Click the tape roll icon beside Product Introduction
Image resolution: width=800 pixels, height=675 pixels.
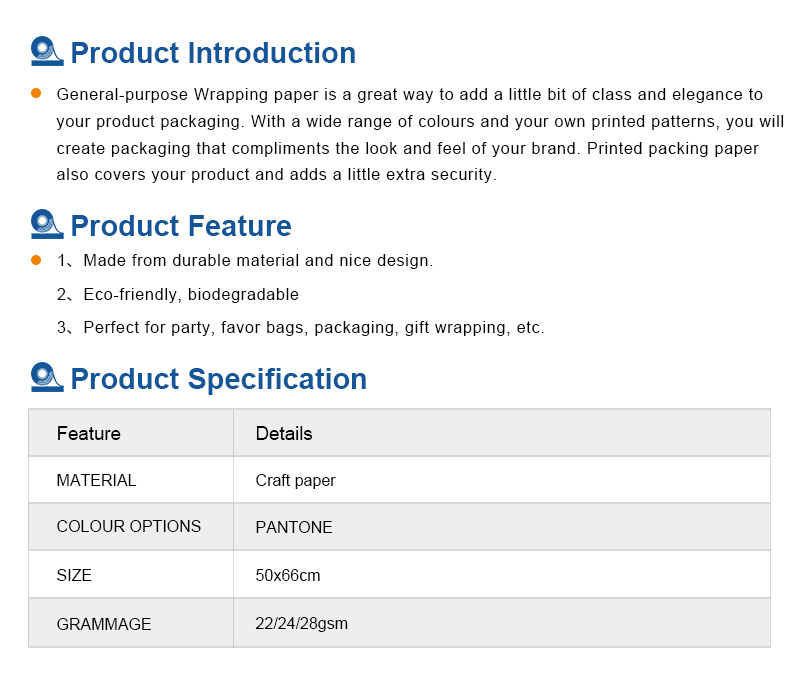pos(47,52)
